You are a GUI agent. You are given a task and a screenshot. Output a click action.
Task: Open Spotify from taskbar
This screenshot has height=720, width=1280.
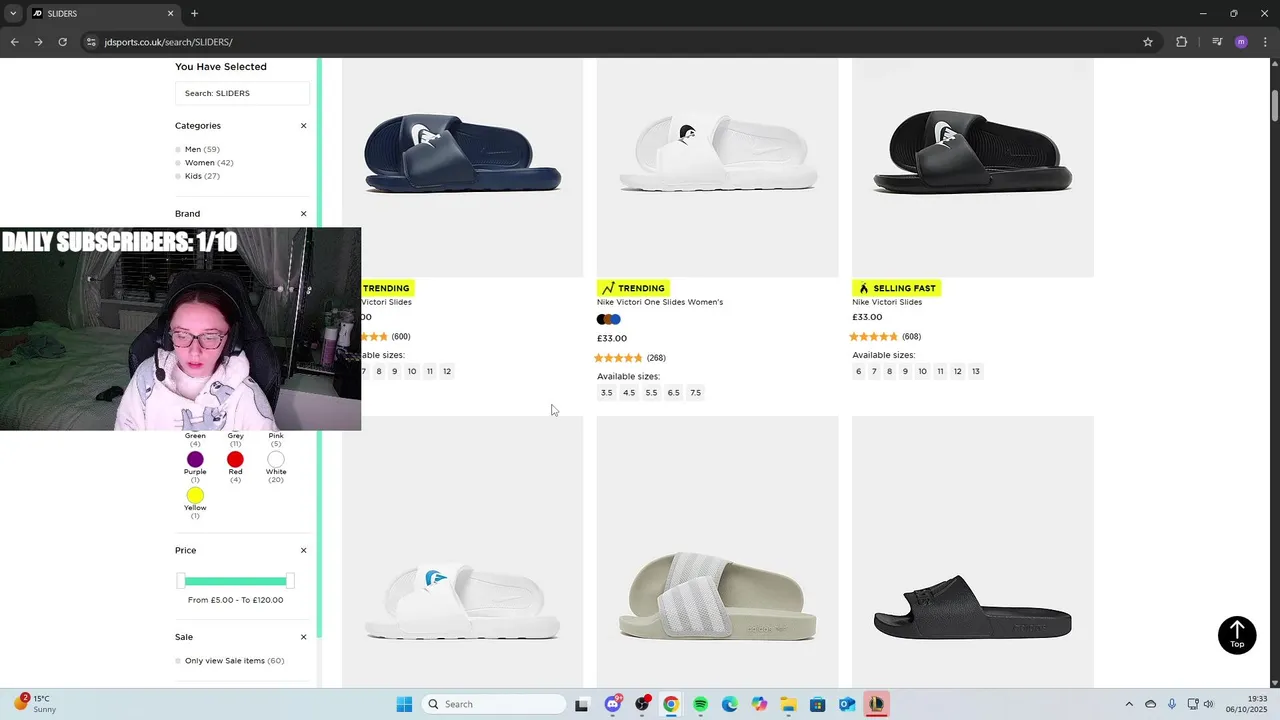[x=700, y=704]
